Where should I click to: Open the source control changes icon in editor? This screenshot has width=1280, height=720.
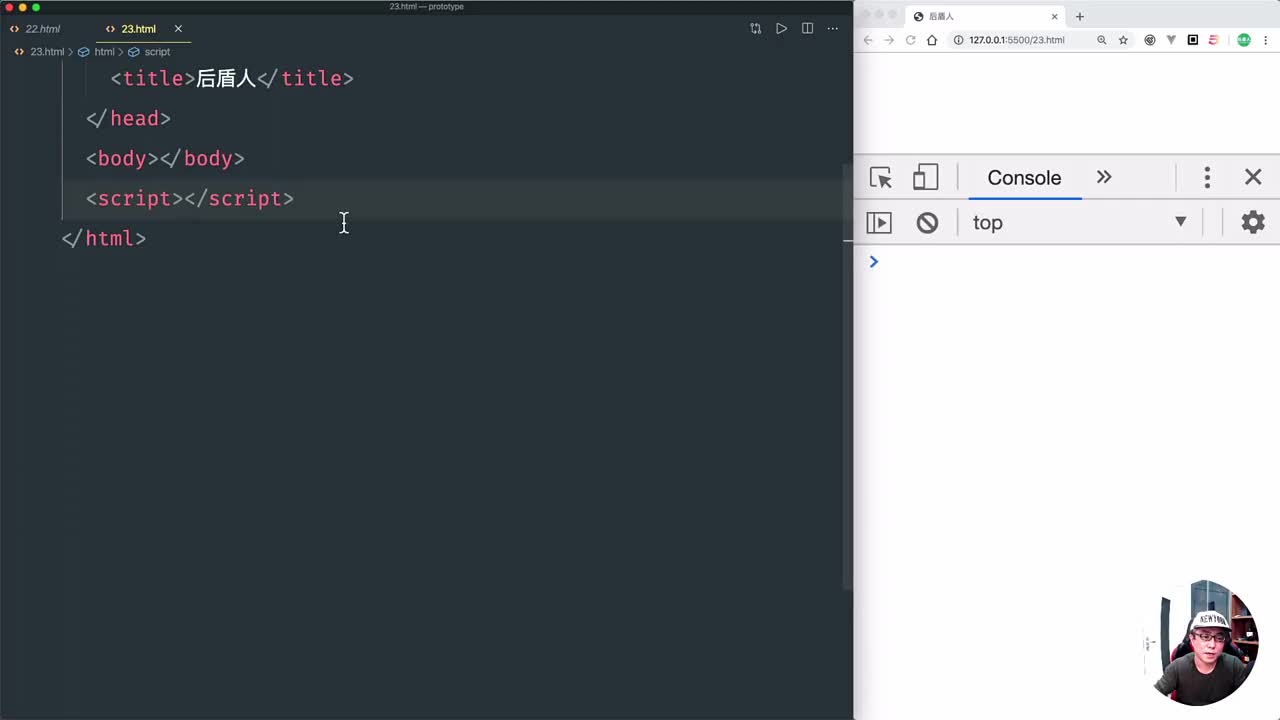pos(755,29)
